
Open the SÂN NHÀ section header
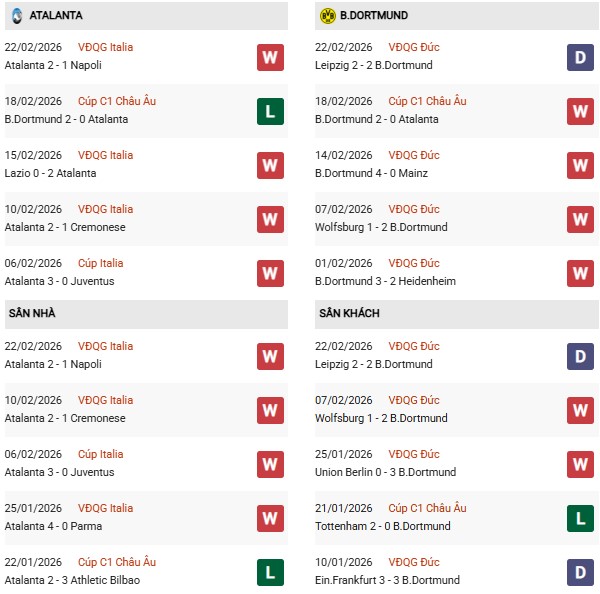(33, 314)
